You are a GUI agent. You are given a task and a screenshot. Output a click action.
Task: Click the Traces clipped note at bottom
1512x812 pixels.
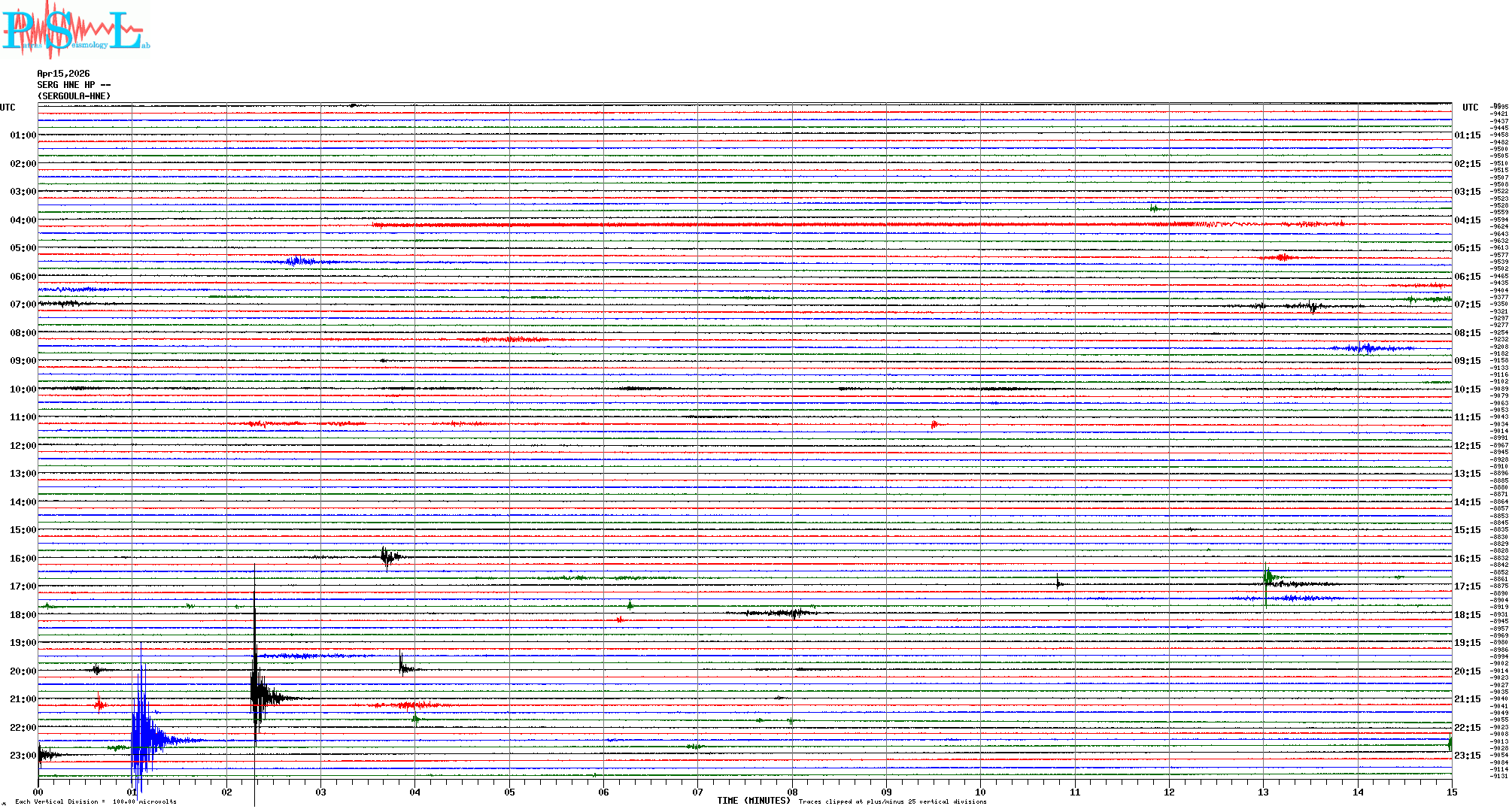coord(892,801)
